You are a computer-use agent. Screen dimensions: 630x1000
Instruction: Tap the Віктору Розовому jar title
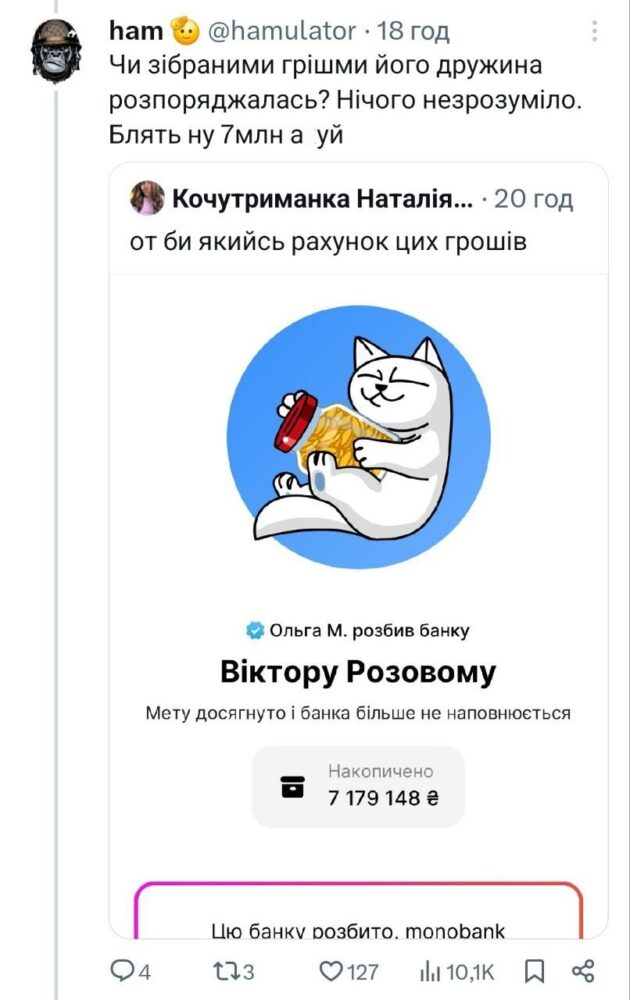click(x=358, y=672)
